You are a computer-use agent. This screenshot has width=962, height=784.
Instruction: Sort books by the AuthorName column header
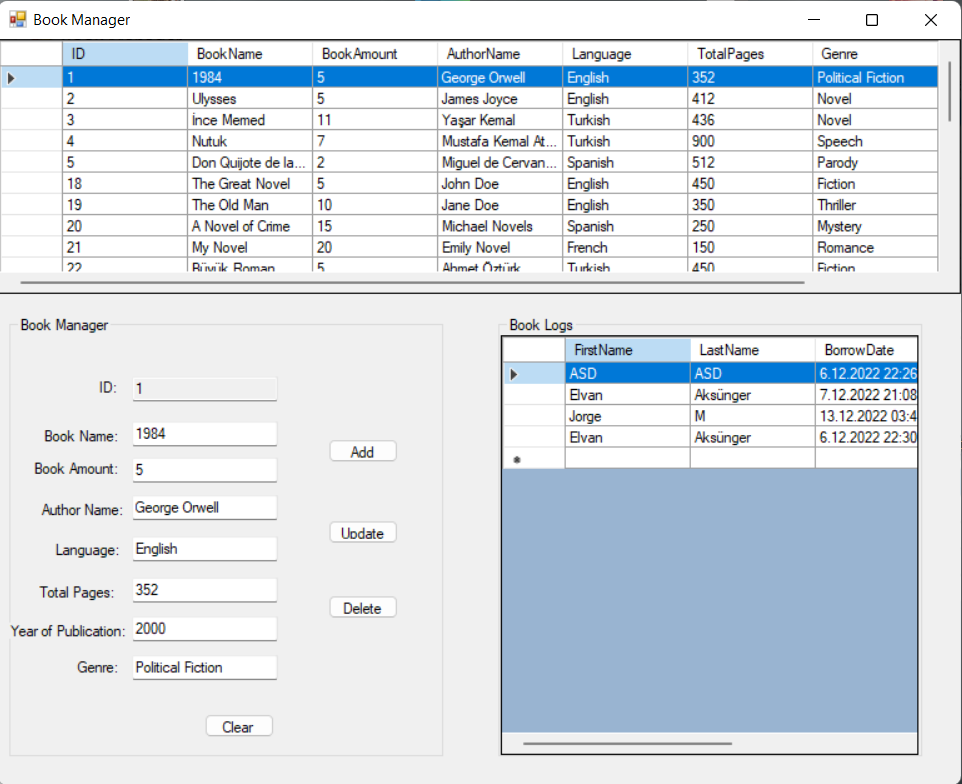[x=497, y=53]
